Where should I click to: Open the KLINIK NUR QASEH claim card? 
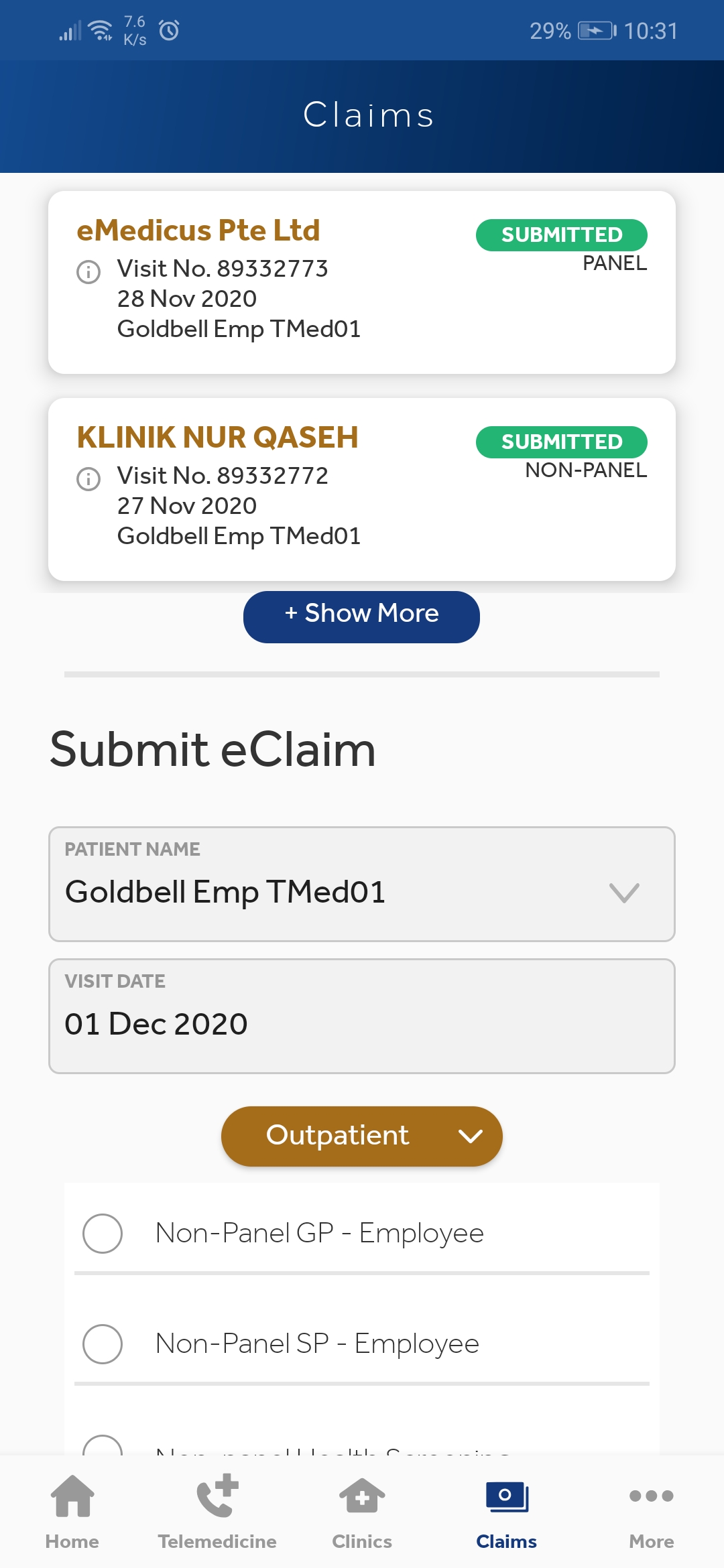362,489
